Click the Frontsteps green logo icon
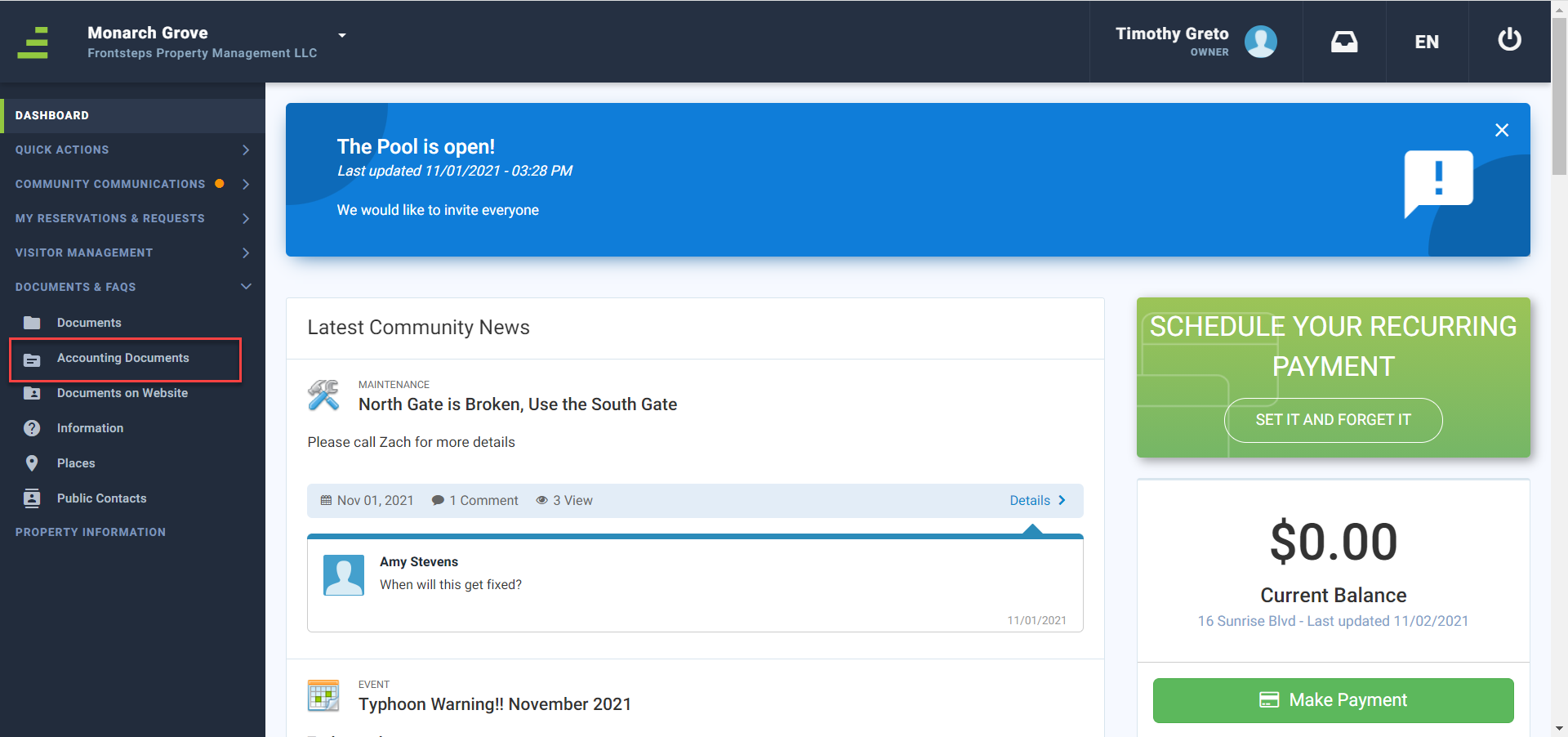Screen dimensions: 1568x737 [33, 42]
